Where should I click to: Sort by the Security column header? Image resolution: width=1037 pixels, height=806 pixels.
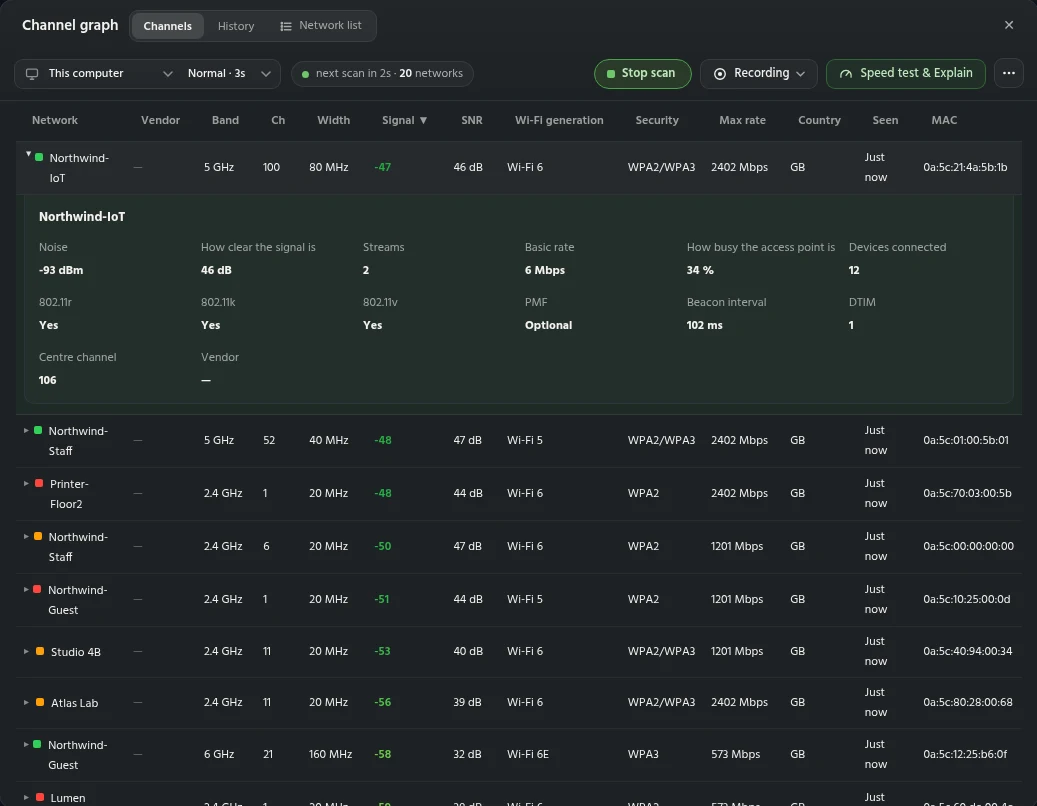coord(657,120)
